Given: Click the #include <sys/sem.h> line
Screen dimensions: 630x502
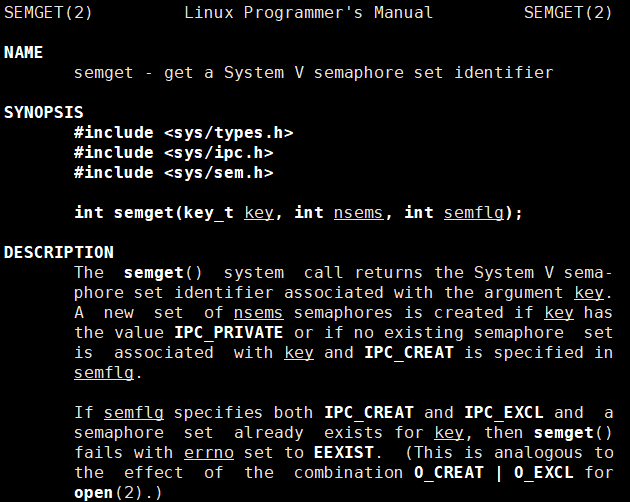Looking at the screenshot, I should pyautogui.click(x=174, y=173).
